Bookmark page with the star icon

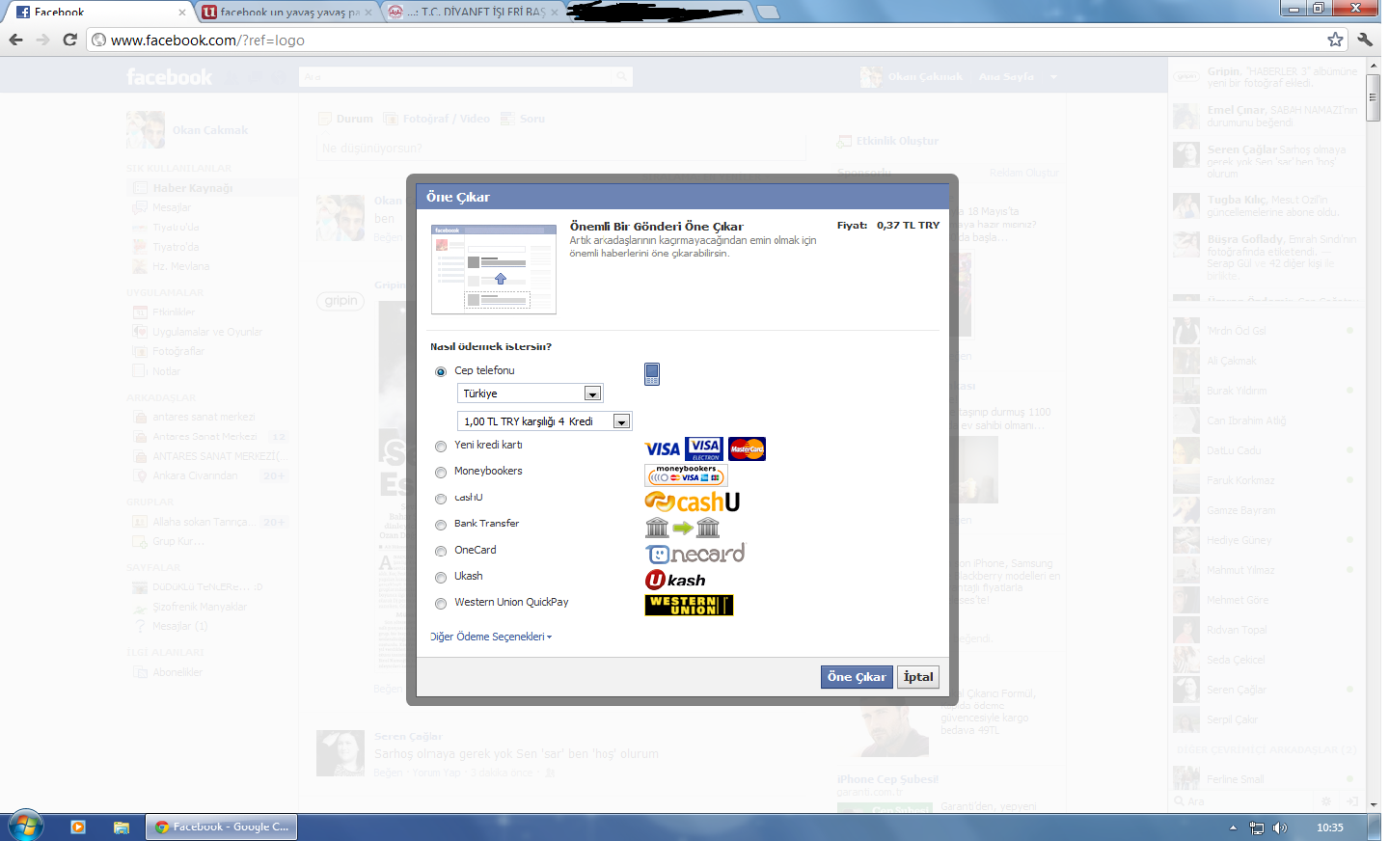1335,40
